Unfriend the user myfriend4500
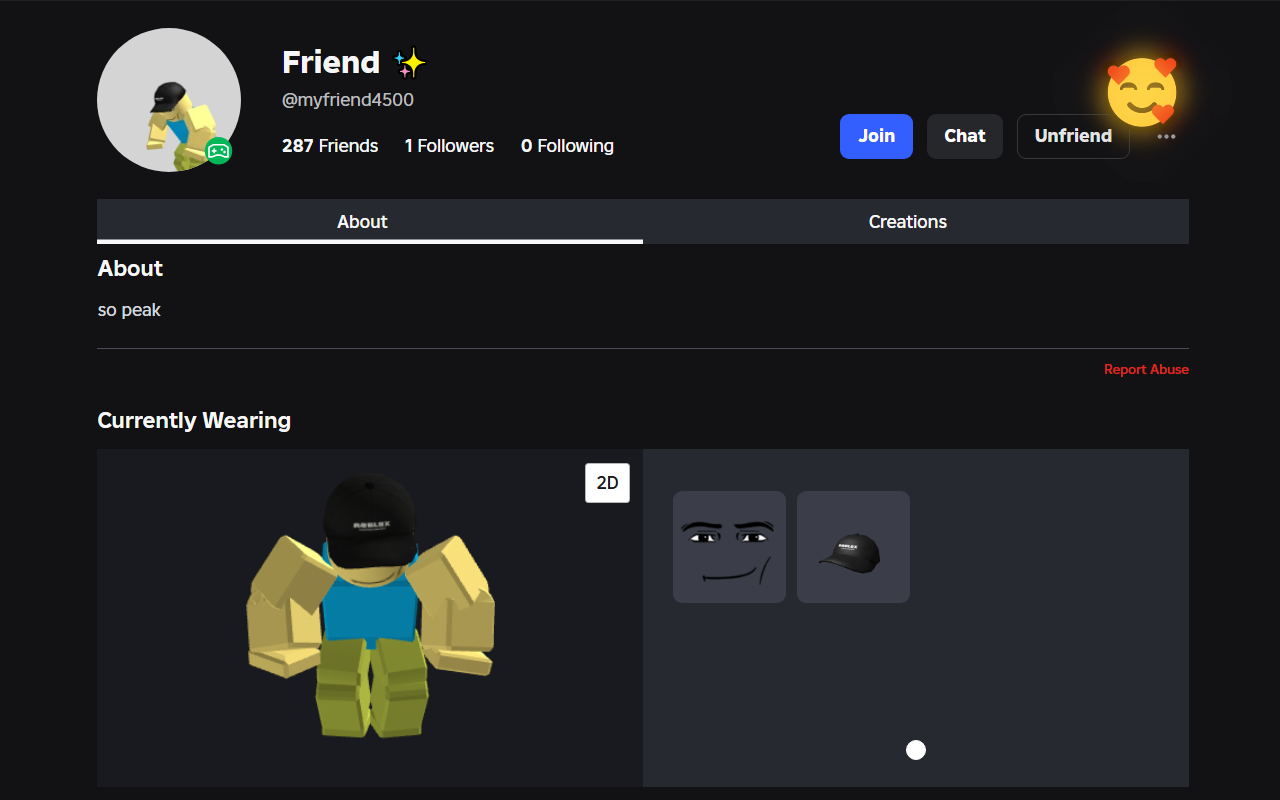The width and height of the screenshot is (1280, 800). [x=1073, y=136]
